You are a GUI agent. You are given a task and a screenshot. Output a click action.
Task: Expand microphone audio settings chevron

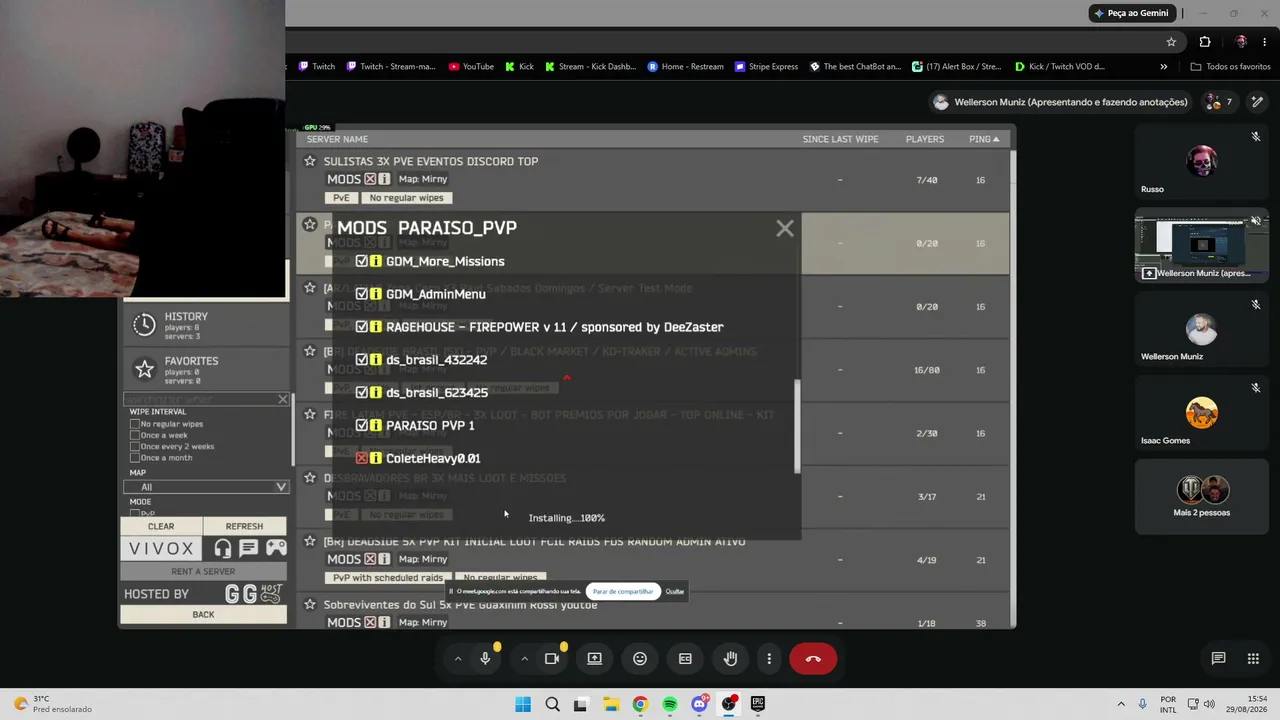(458, 659)
